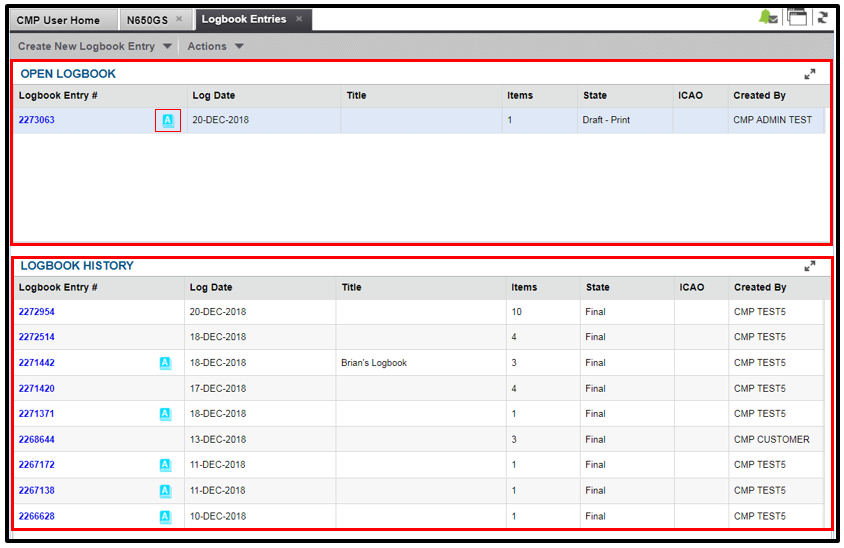Click the attachment icon for entry 2266628
Image resolution: width=844 pixels, height=548 pixels.
(x=165, y=517)
